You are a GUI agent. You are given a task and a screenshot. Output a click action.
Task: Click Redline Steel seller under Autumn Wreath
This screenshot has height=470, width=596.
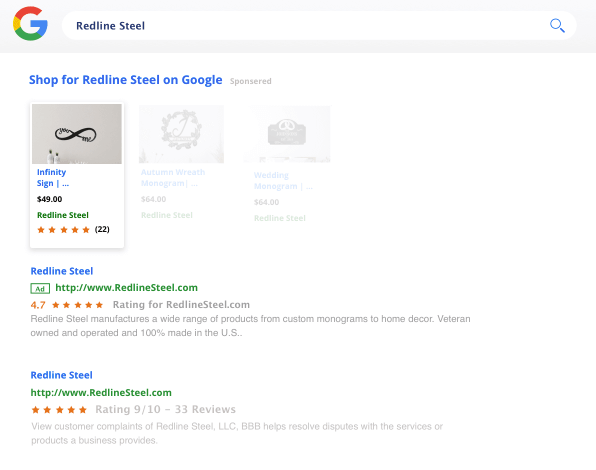pos(167,215)
